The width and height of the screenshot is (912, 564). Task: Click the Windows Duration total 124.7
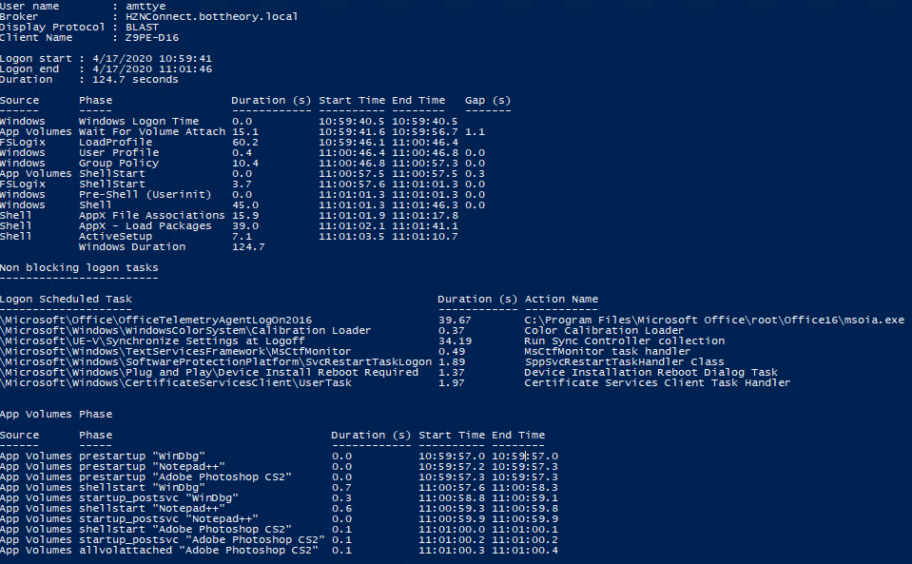248,247
